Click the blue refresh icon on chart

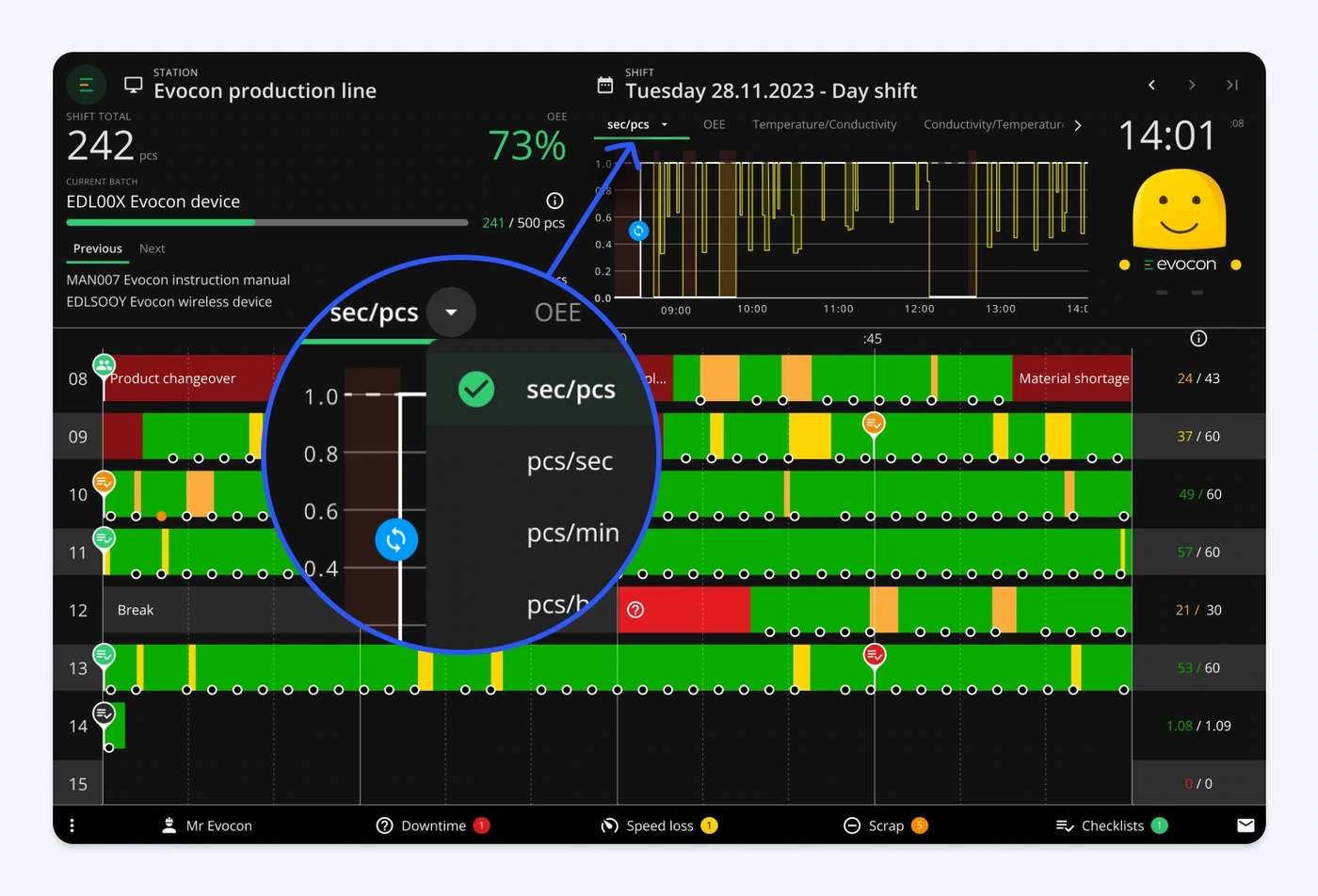pos(638,231)
